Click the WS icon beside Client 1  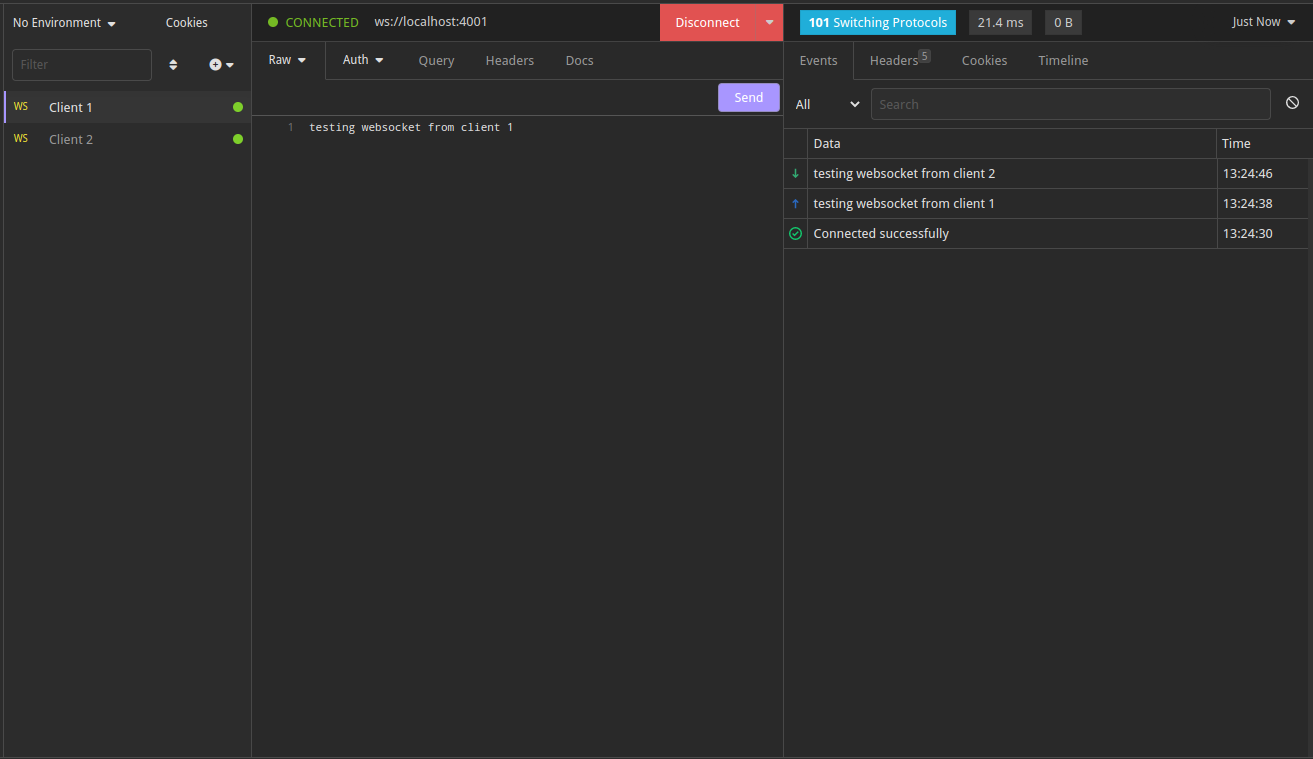[x=21, y=106]
